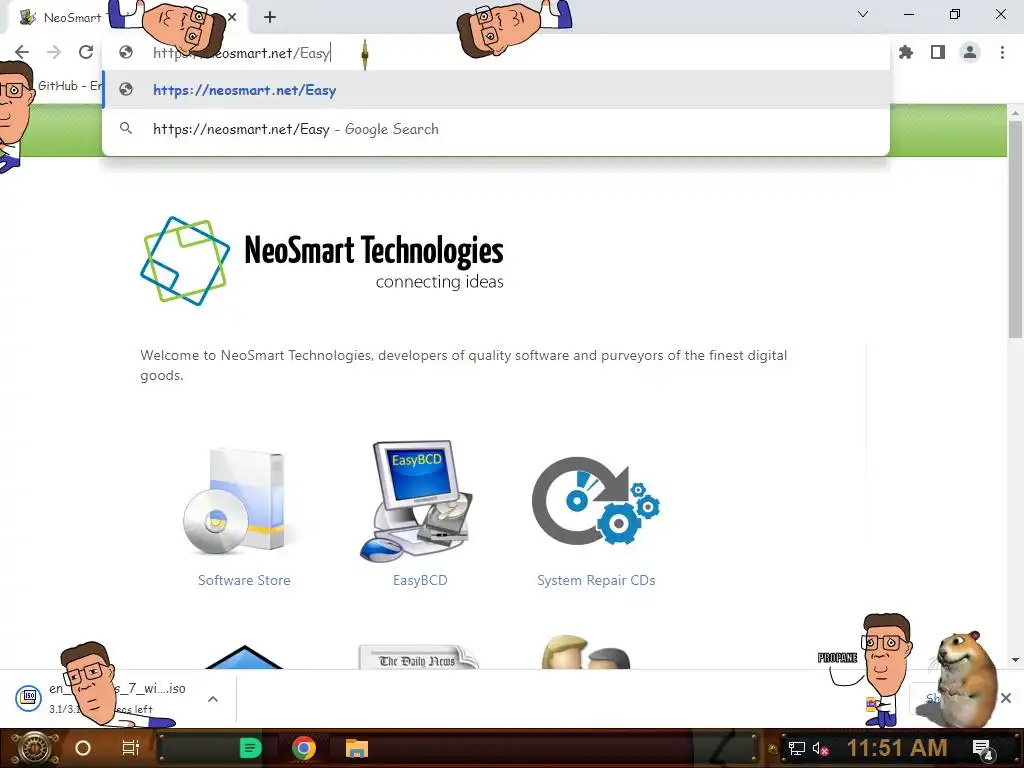Click the tab search chevron
Viewport: 1024px width, 768px height.
[863, 14]
